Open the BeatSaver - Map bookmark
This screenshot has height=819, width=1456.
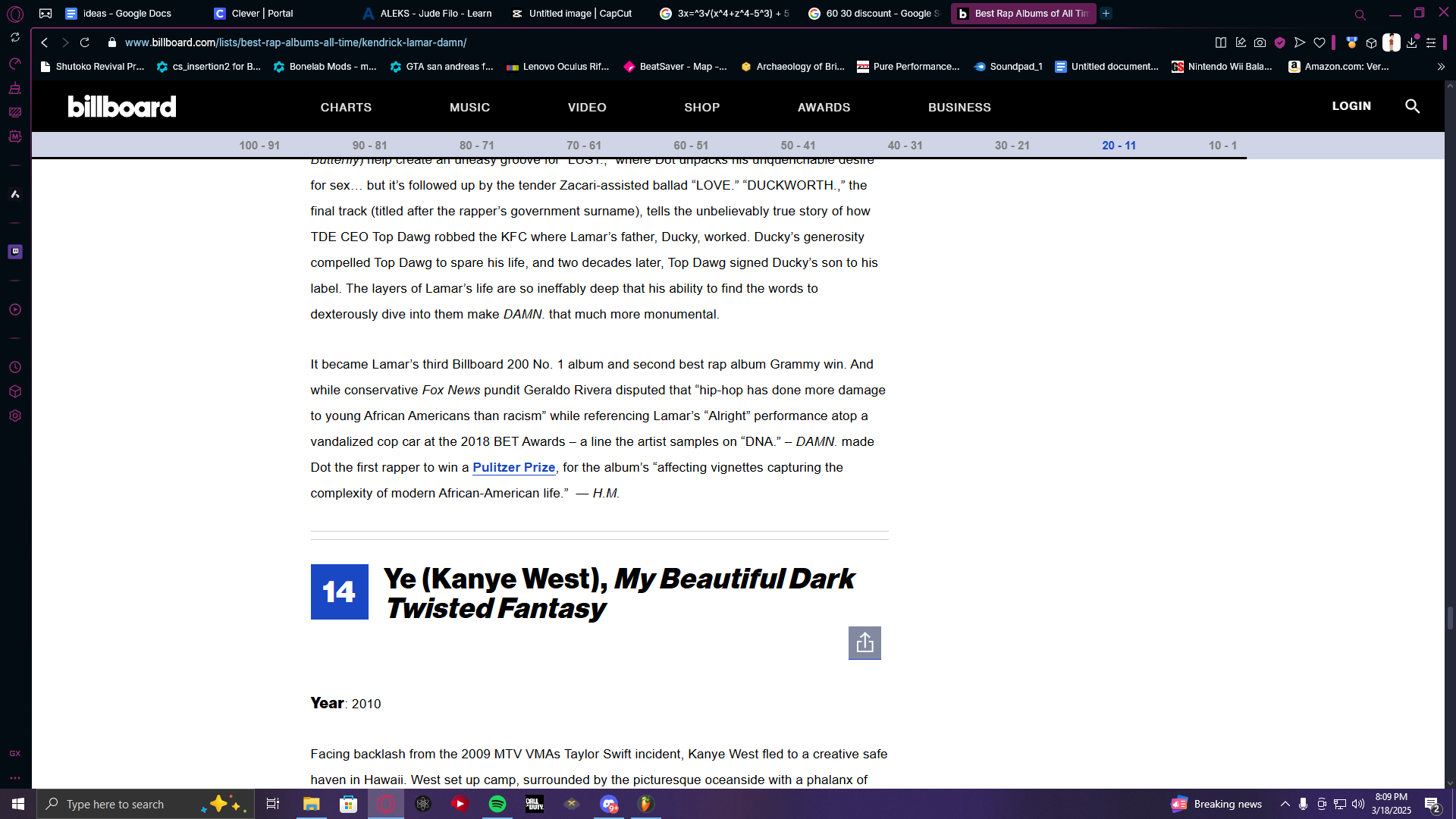tap(675, 67)
